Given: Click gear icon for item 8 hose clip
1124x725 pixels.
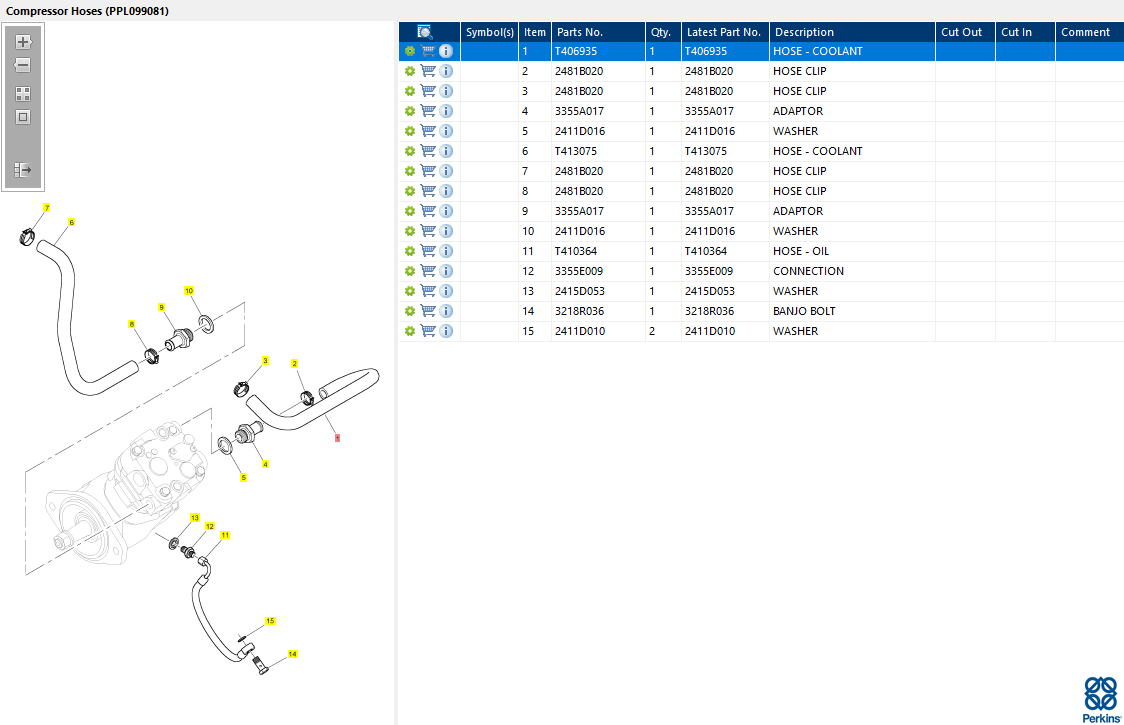Looking at the screenshot, I should pyautogui.click(x=409, y=191).
